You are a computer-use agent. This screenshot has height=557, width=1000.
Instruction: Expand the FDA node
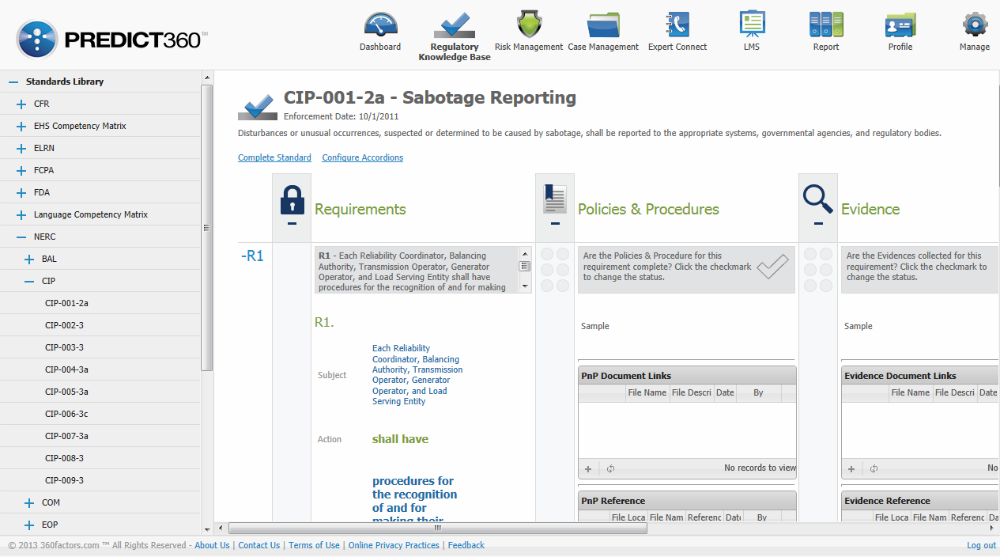[x=21, y=193]
